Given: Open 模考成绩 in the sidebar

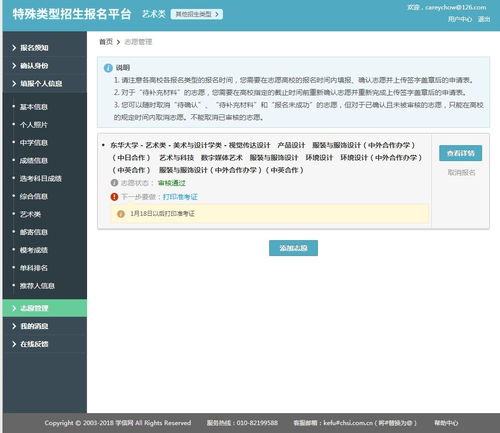Looking at the screenshot, I should (x=34, y=250).
